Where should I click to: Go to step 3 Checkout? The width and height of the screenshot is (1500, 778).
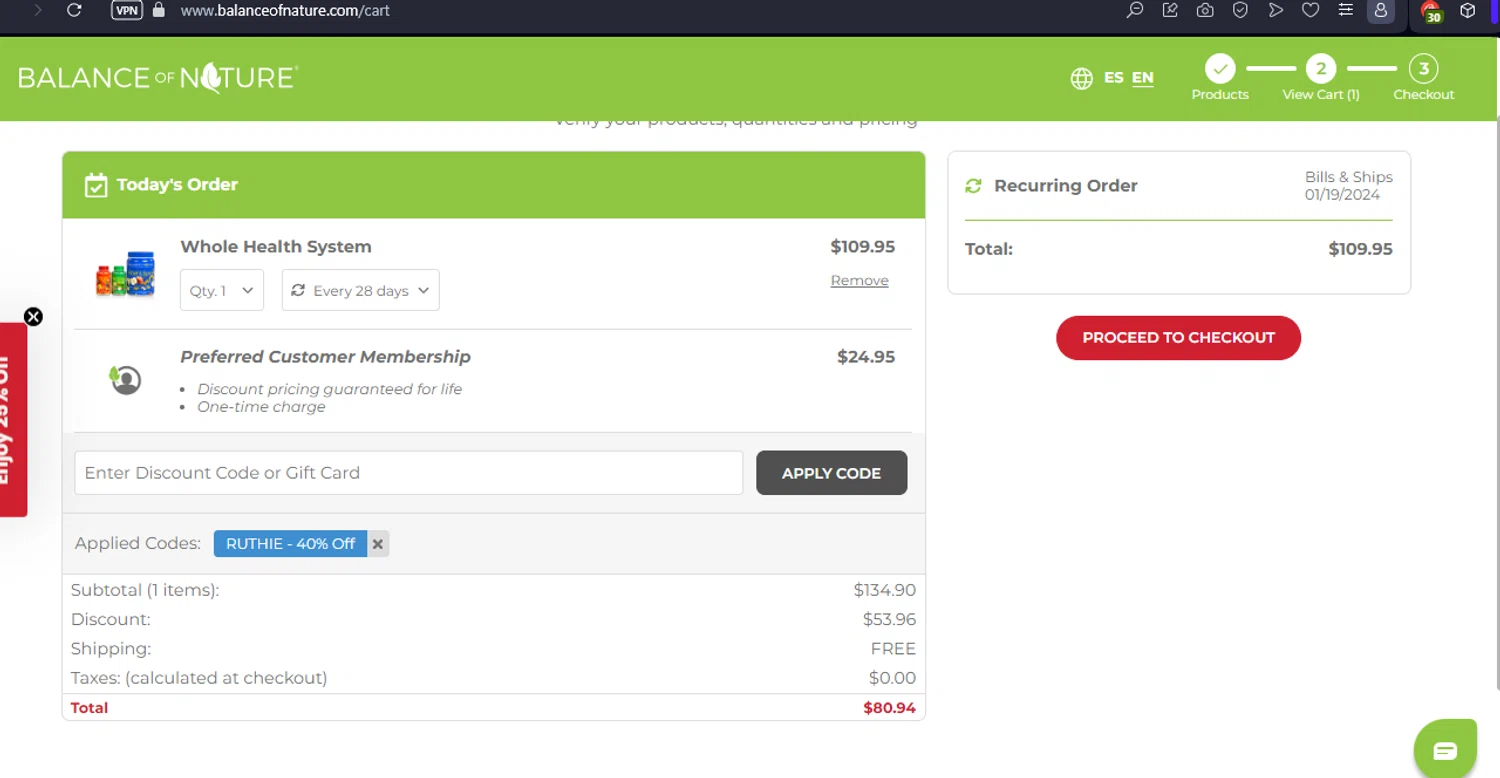coord(1424,78)
